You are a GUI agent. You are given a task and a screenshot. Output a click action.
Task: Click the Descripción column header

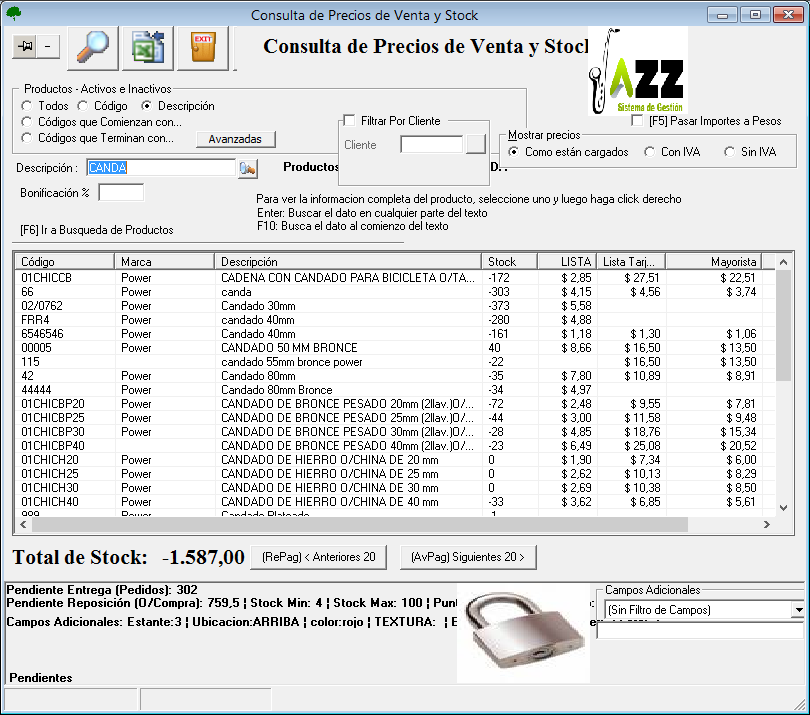point(346,261)
